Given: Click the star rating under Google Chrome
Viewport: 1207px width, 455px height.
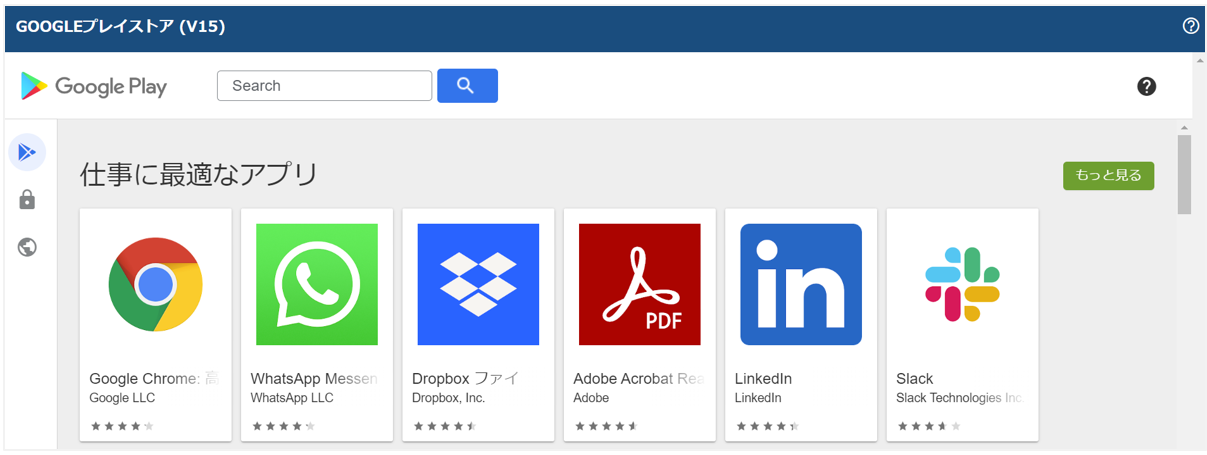Looking at the screenshot, I should [122, 426].
